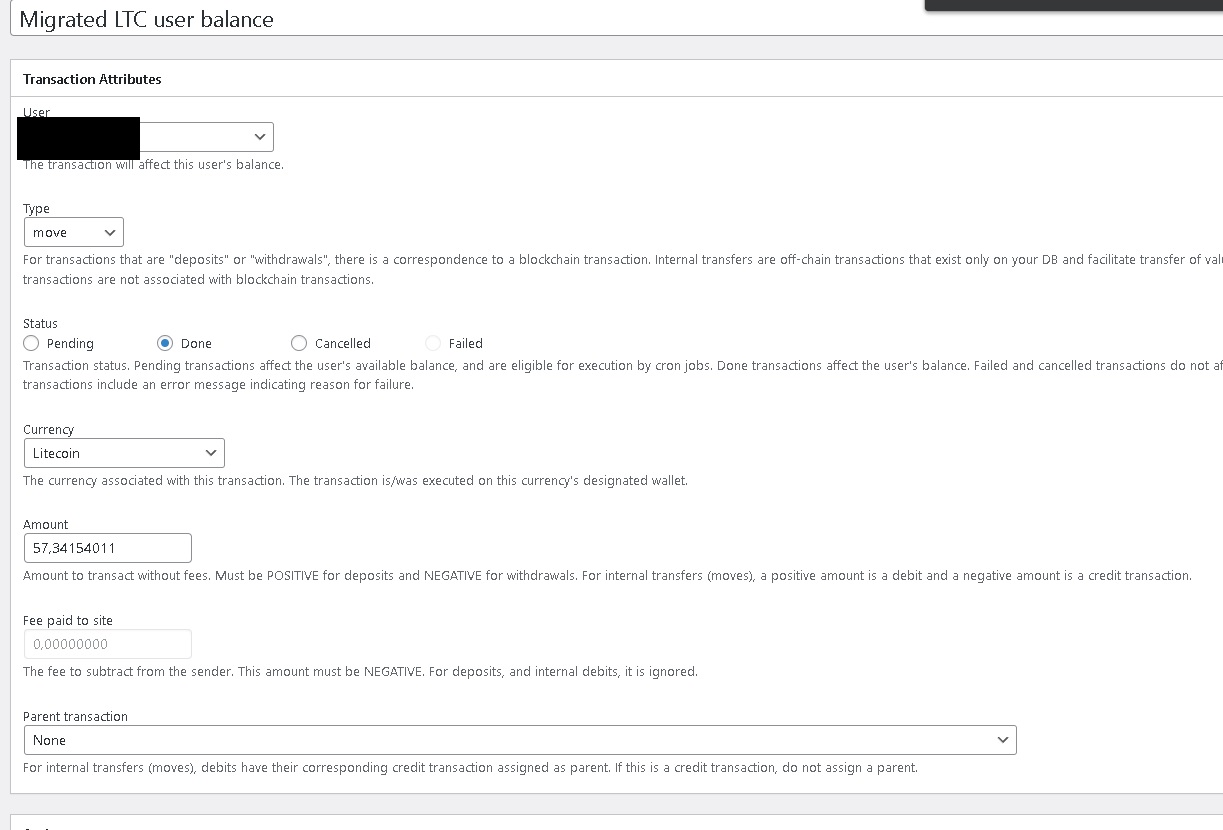1223x830 pixels.
Task: Open the Type dropdown showing 'move'
Action: point(73,232)
